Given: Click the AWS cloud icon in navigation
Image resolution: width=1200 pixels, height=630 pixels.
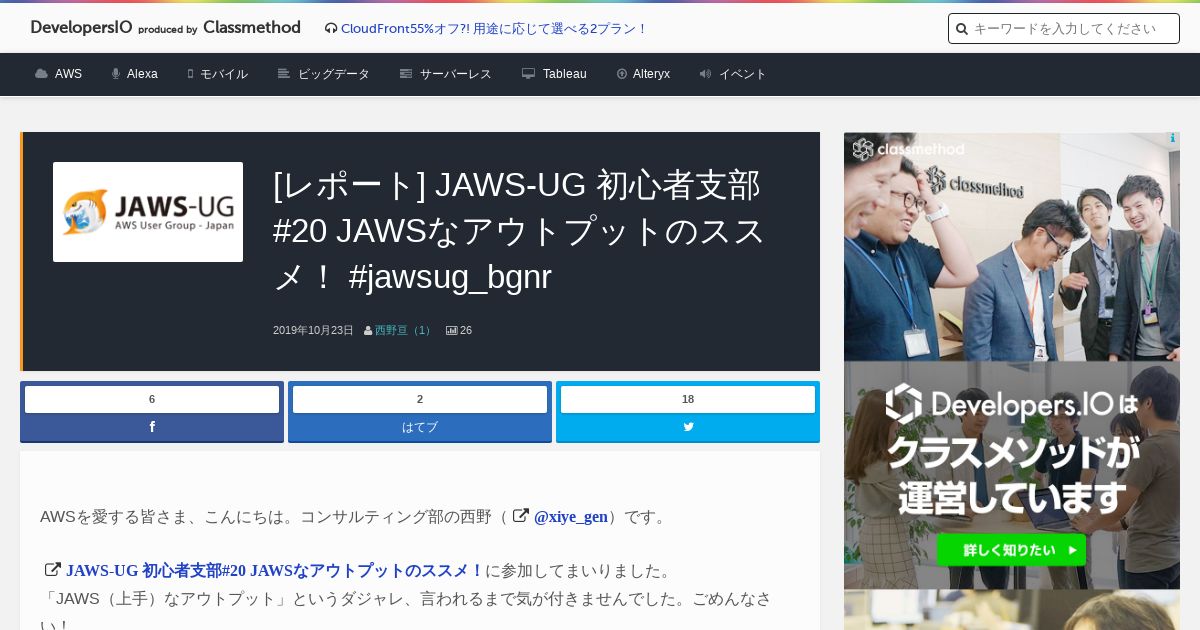Looking at the screenshot, I should click(41, 74).
